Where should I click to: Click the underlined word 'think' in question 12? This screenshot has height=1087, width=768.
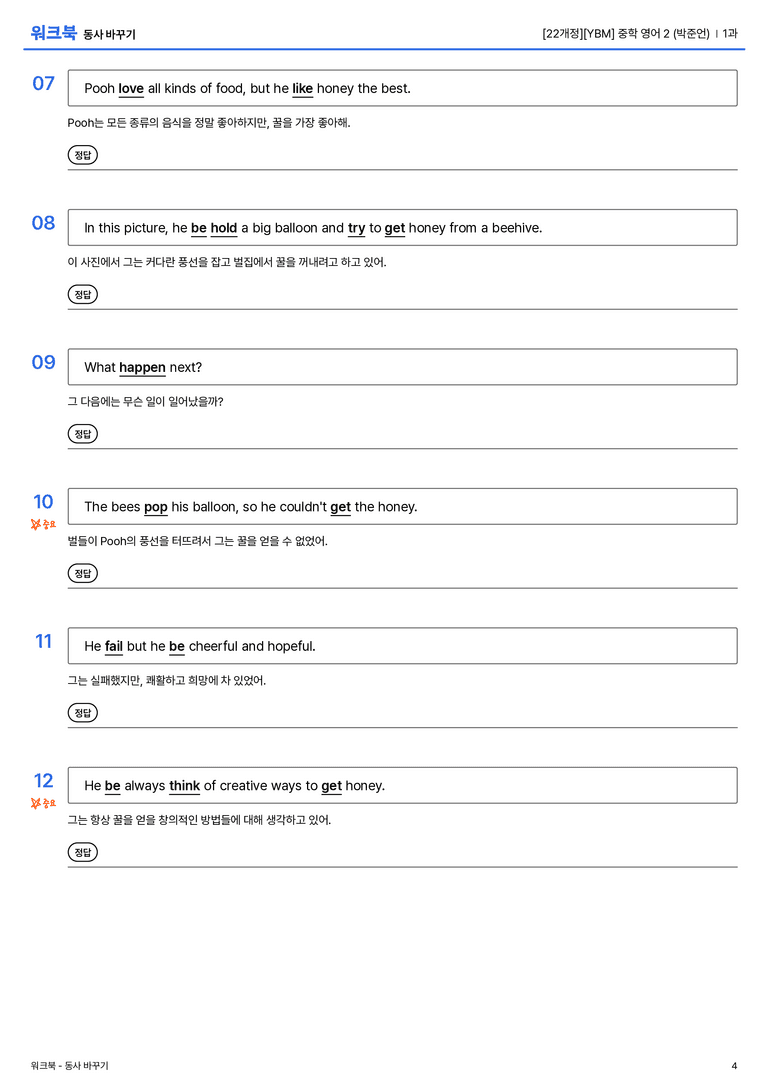click(184, 785)
